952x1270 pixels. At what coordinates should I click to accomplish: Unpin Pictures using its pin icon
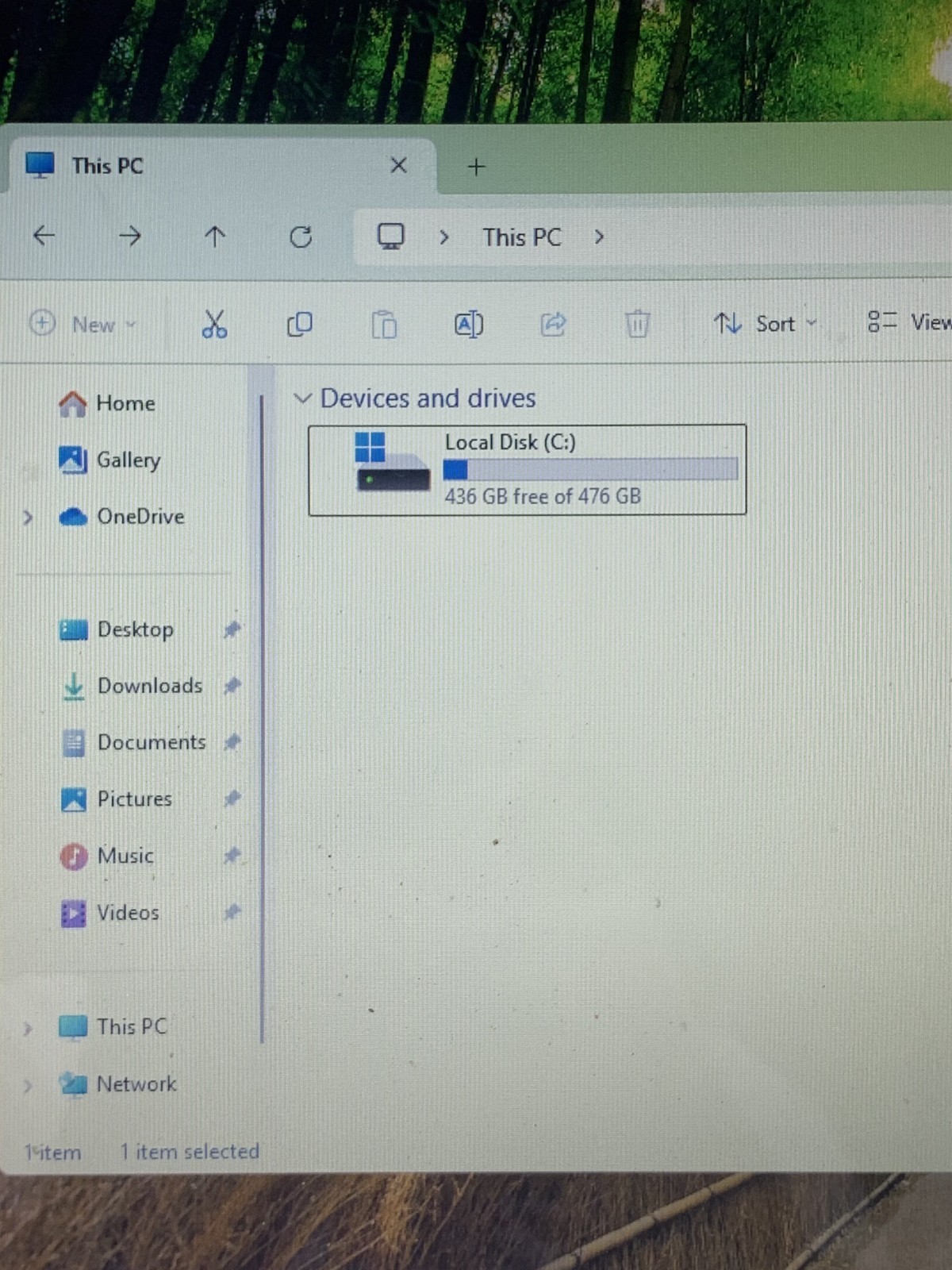(x=232, y=798)
